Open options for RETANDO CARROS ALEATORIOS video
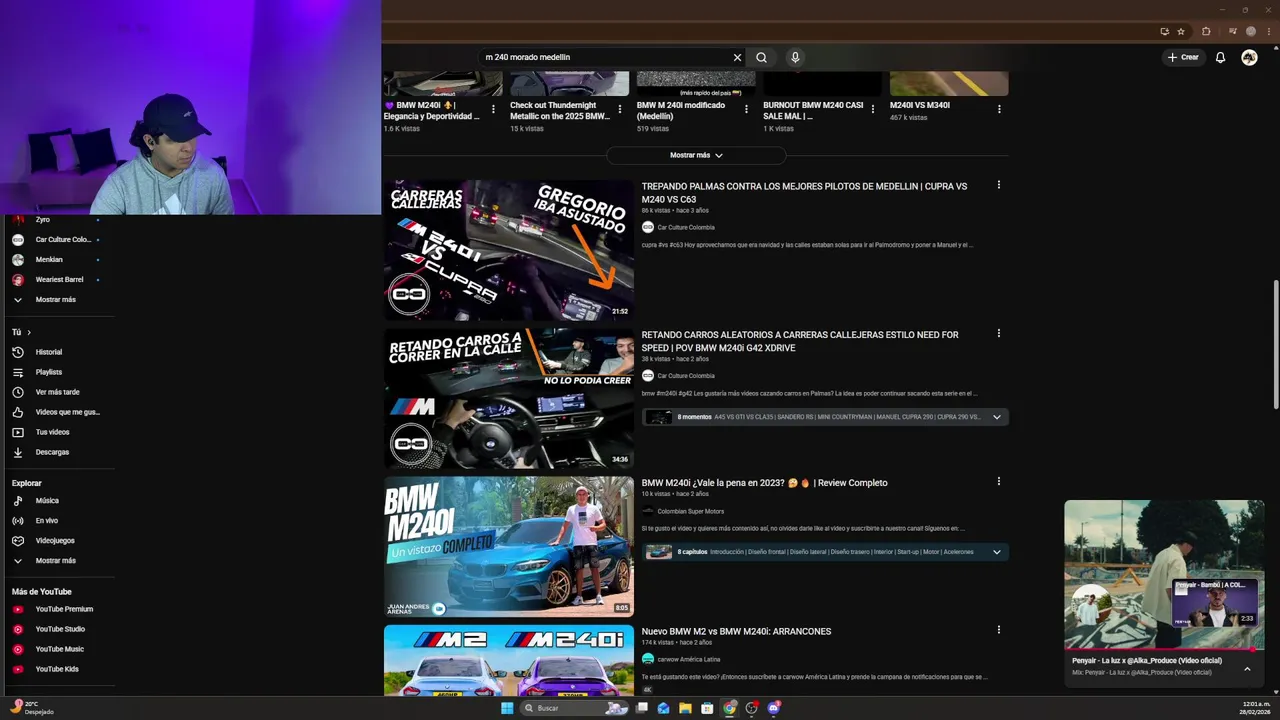Viewport: 1280px width, 720px height. tap(998, 333)
